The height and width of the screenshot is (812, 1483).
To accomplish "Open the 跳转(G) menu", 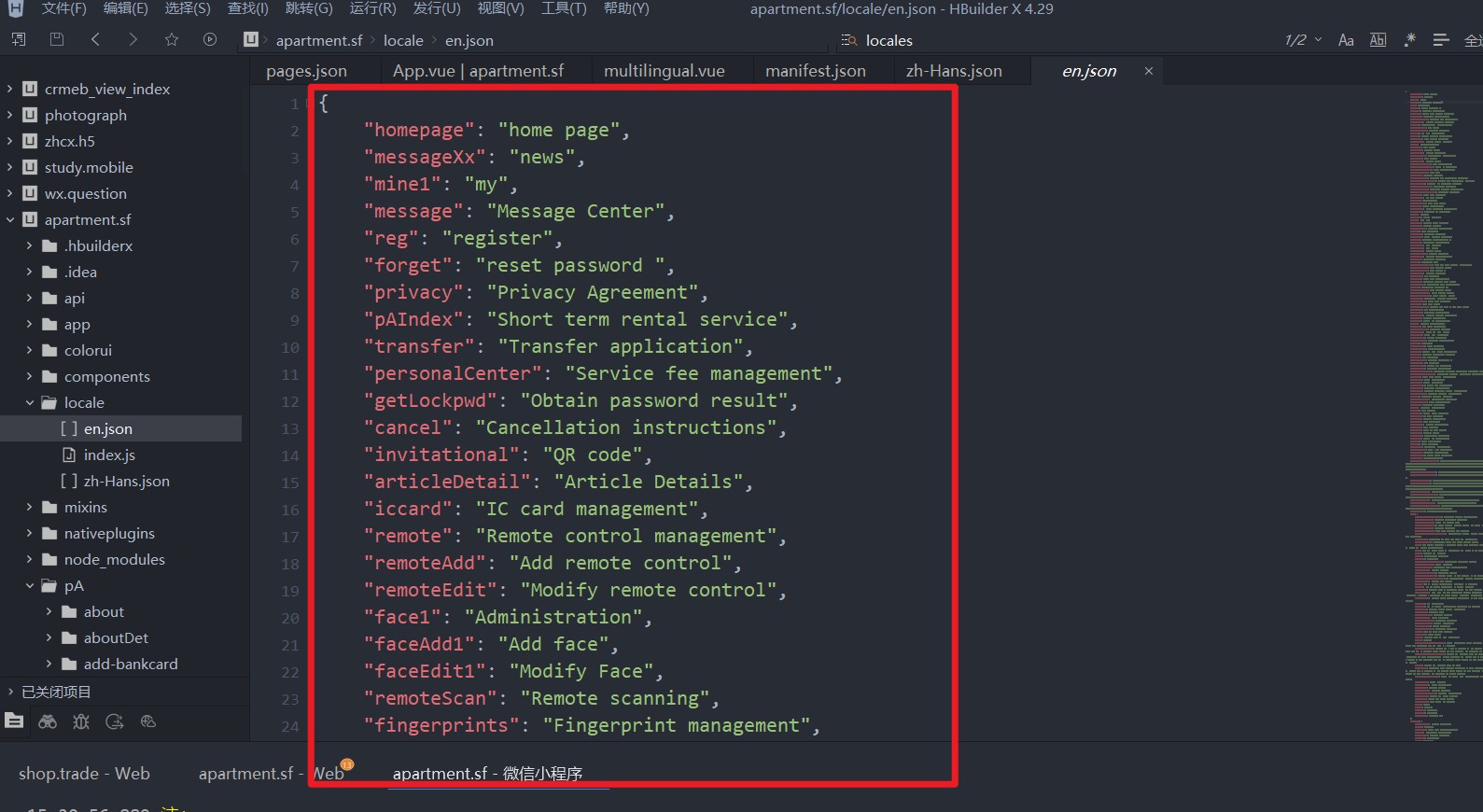I will coord(309,8).
